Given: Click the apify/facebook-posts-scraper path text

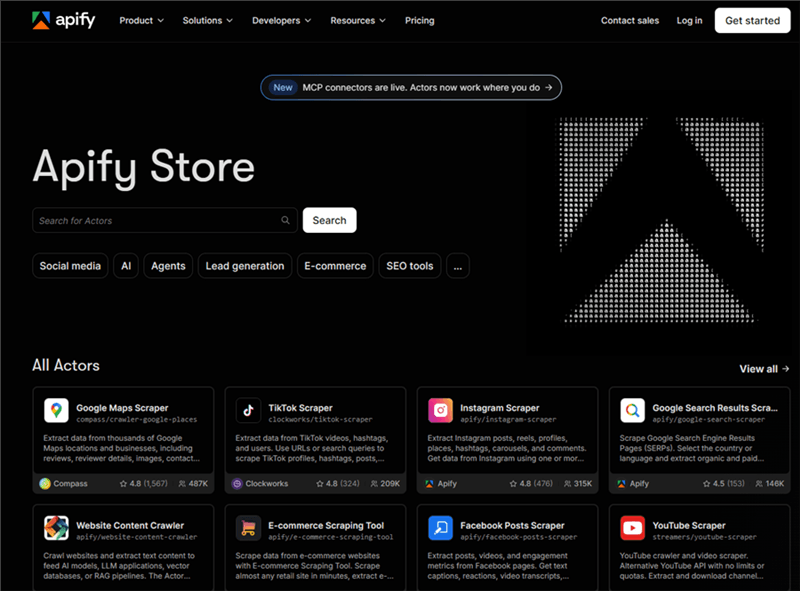Looking at the screenshot, I should coord(519,537).
